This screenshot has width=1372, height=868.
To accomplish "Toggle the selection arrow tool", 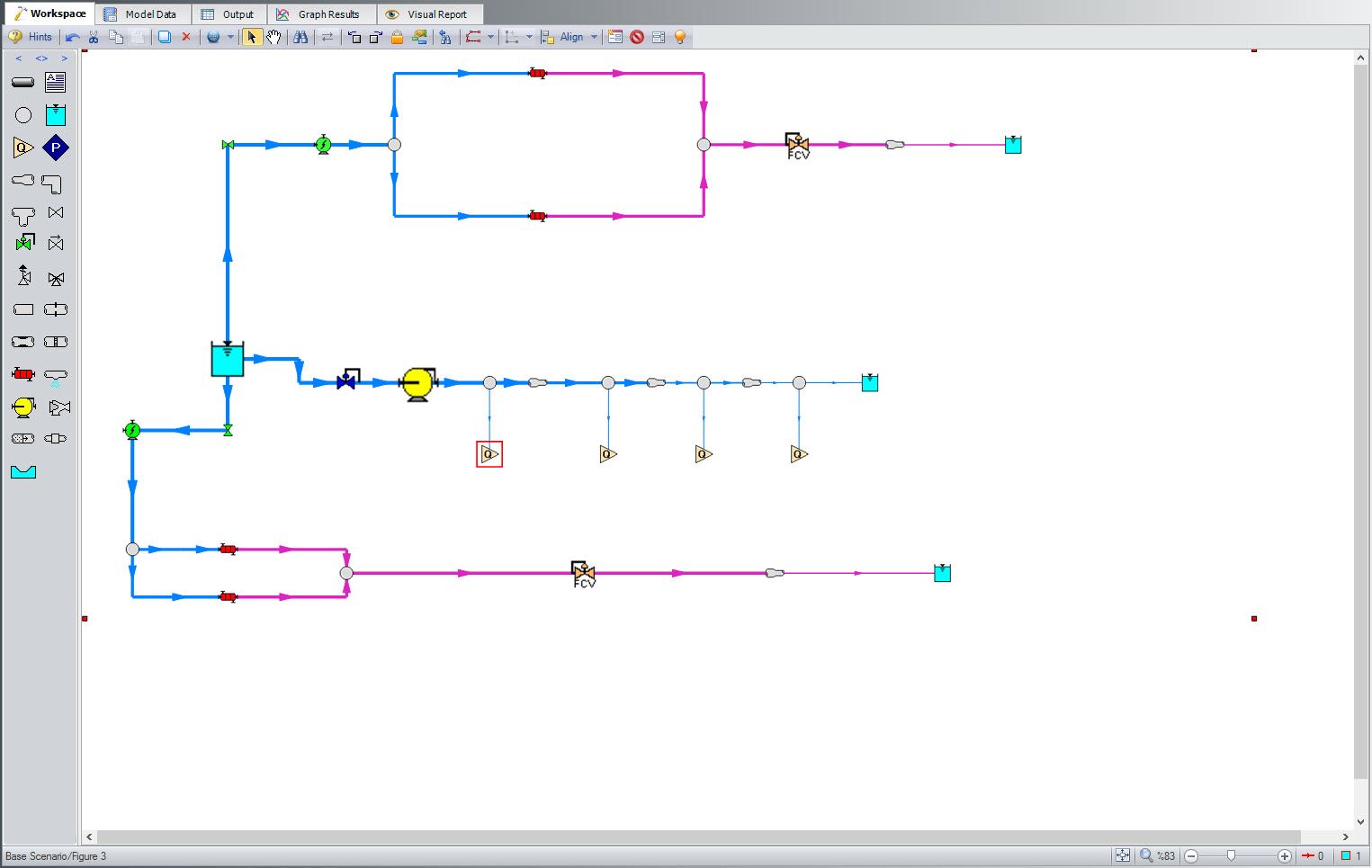I will (252, 37).
